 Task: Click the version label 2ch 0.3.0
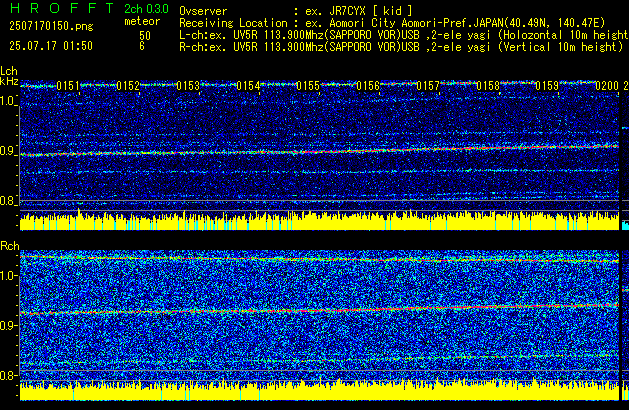[146, 9]
